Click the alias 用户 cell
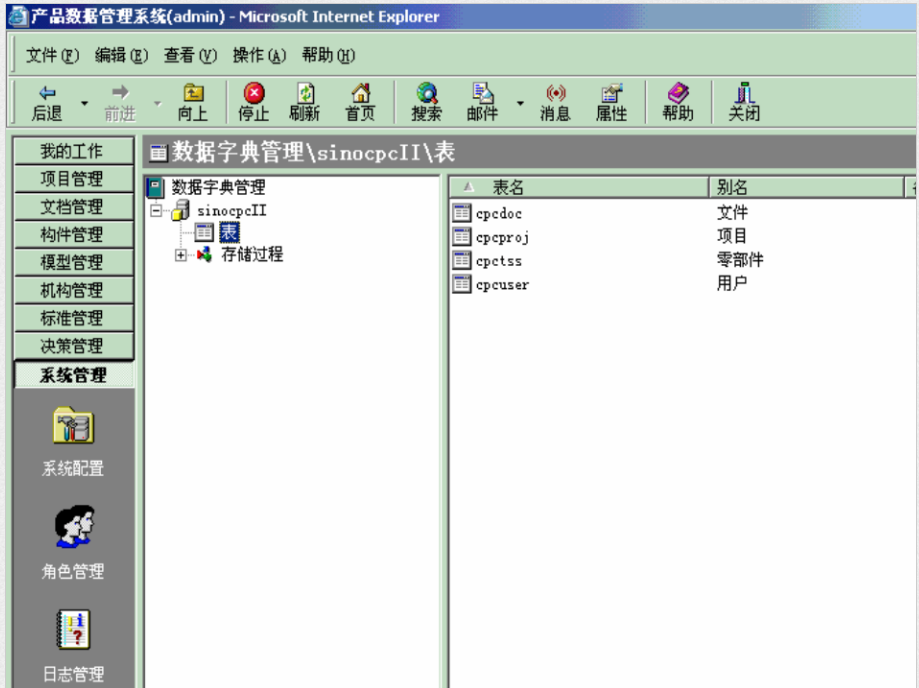 (x=733, y=284)
